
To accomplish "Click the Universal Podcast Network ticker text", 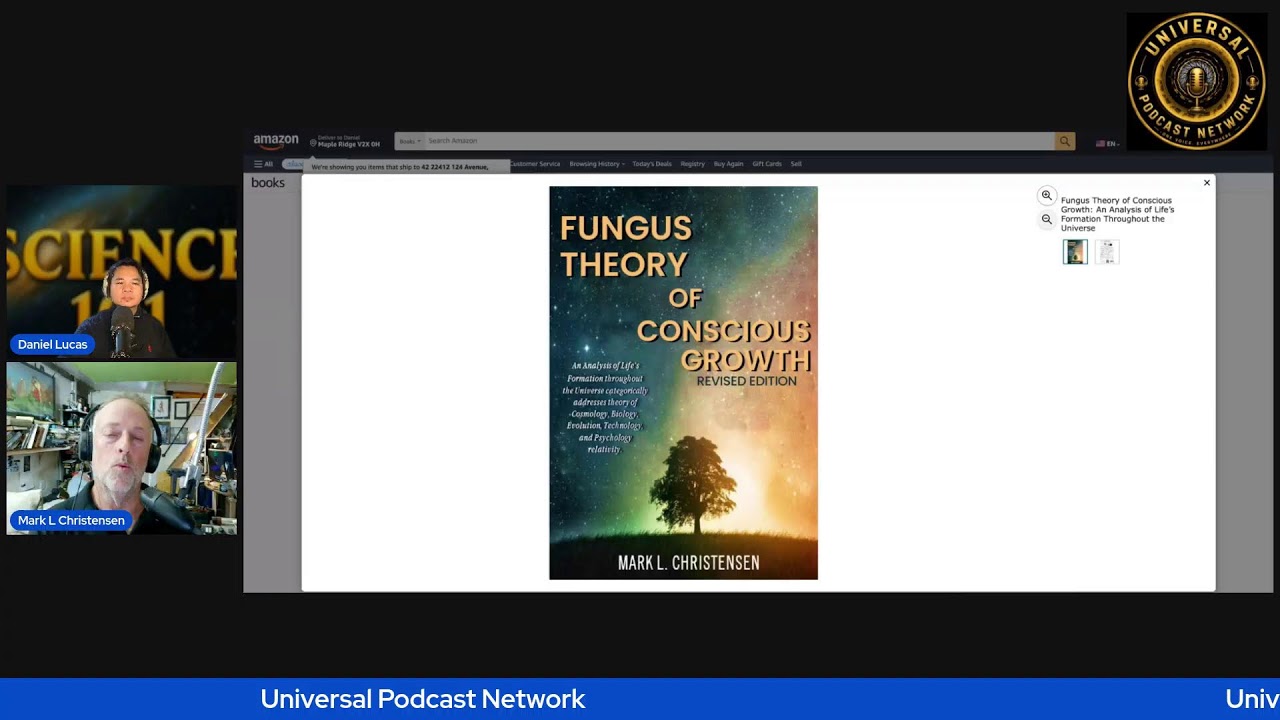I will (x=423, y=699).
